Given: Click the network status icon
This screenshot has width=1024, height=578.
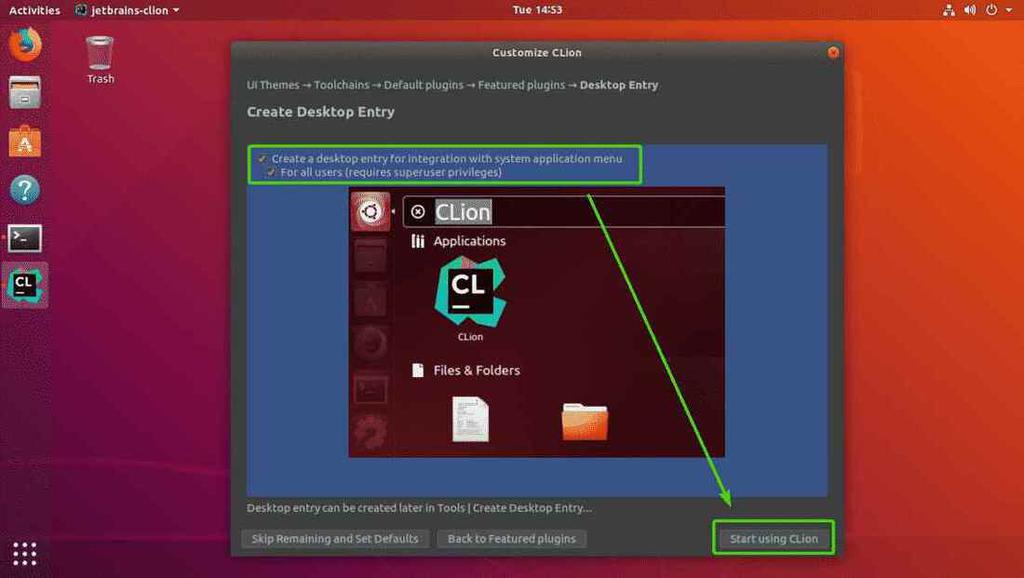Looking at the screenshot, I should tap(949, 10).
